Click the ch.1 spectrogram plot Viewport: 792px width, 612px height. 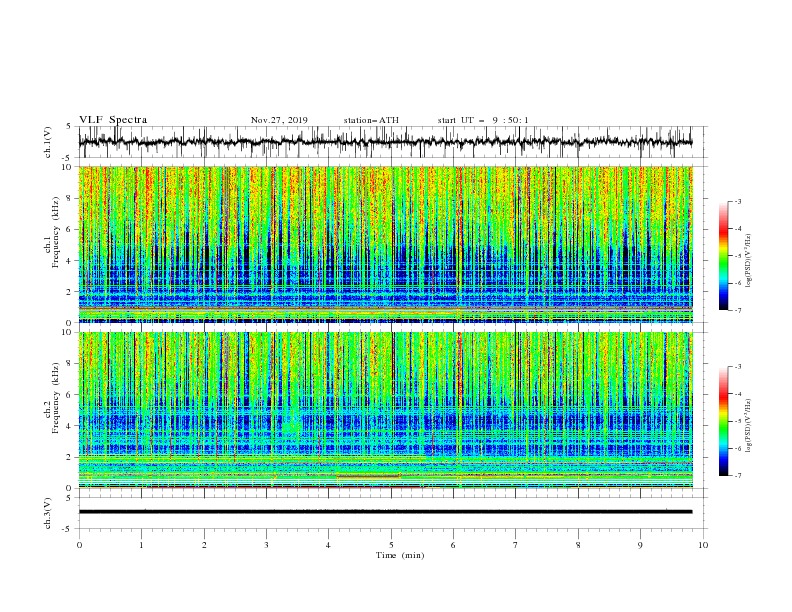pyautogui.click(x=385, y=244)
